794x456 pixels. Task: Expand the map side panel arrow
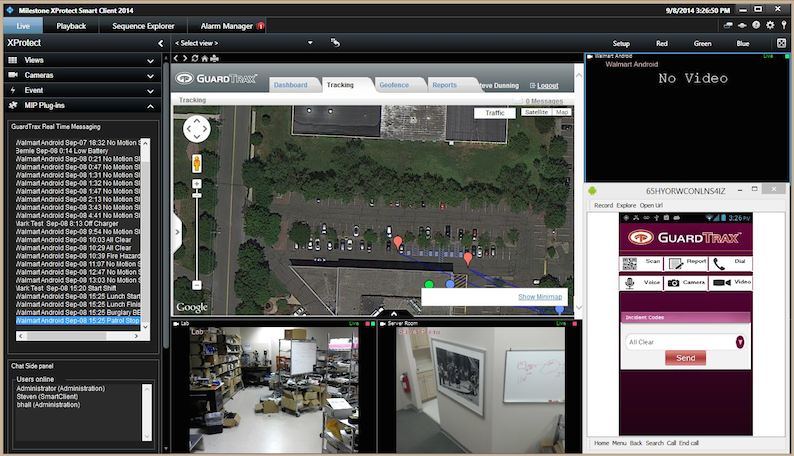tap(177, 232)
